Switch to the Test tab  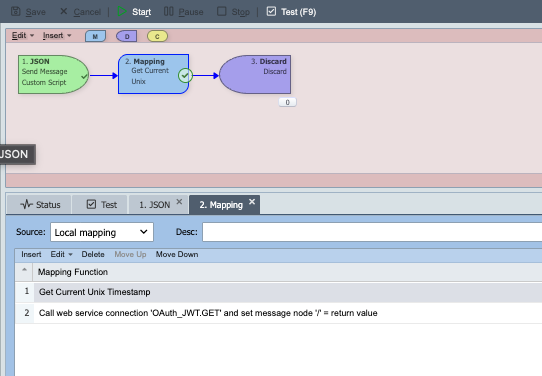[101, 205]
